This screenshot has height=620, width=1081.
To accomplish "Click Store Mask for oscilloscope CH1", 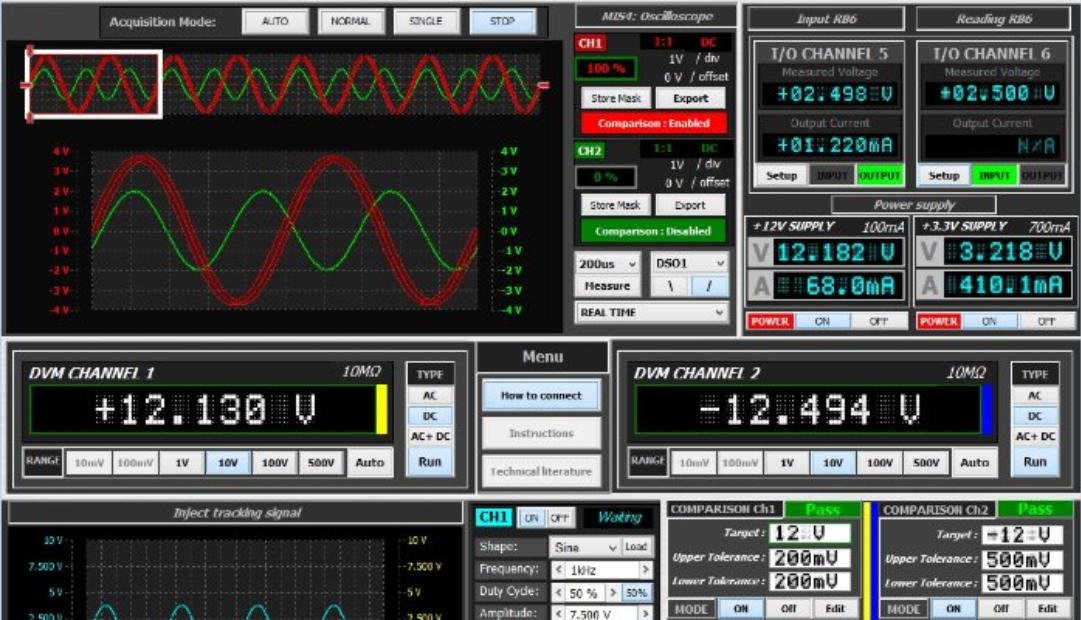I will 616,99.
